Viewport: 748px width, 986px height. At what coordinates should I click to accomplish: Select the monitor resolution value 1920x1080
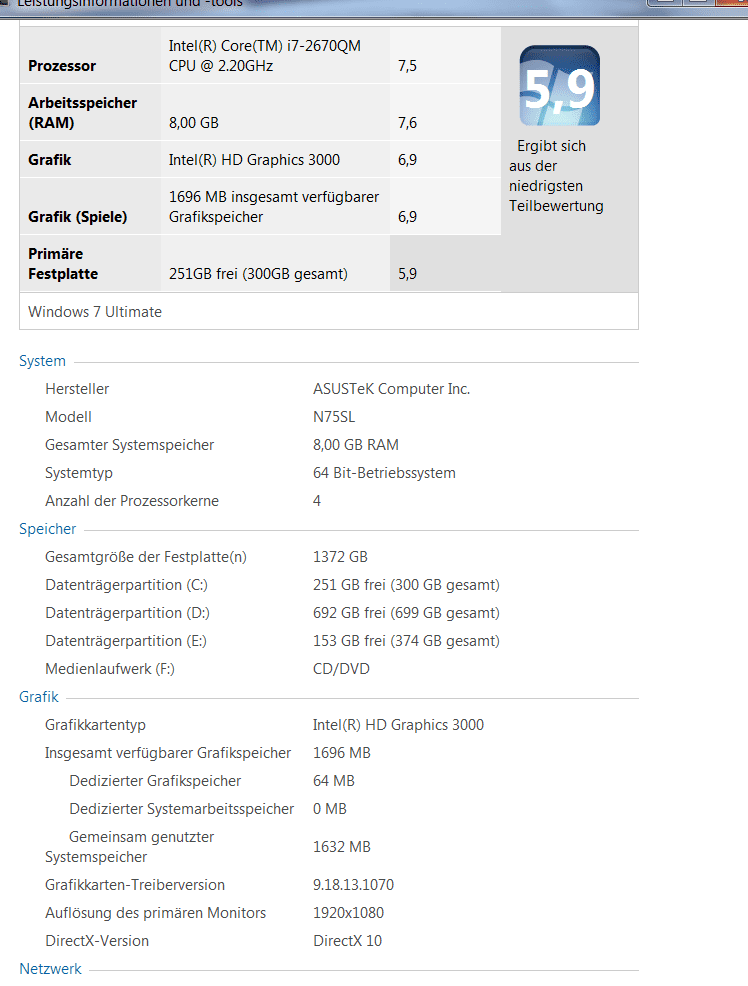click(x=348, y=913)
